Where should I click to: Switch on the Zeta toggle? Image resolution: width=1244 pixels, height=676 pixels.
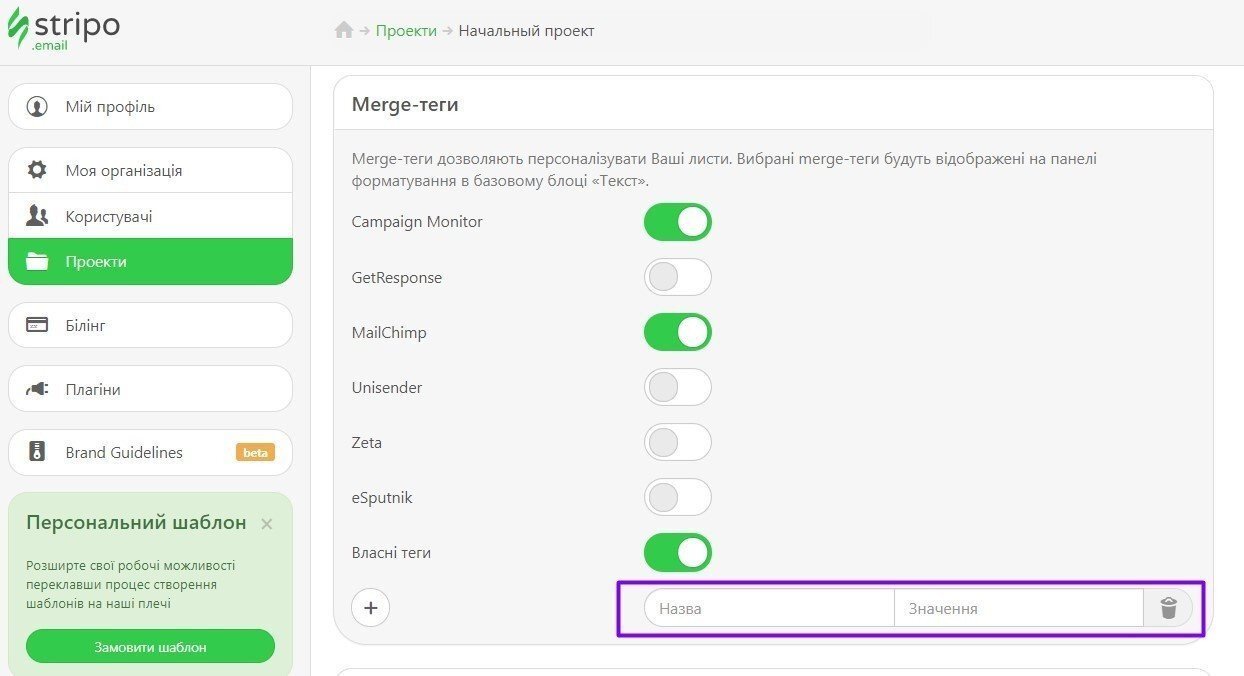(x=677, y=442)
